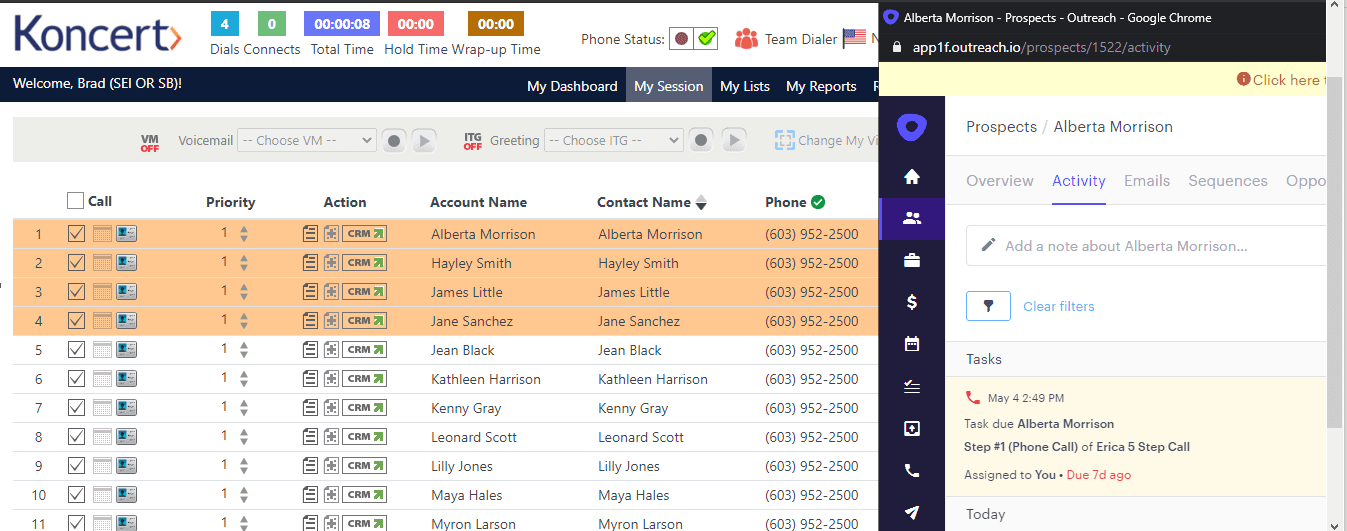Viewport: 1347px width, 531px height.
Task: Click the contact card icon for Hayley Smith
Action: click(126, 263)
